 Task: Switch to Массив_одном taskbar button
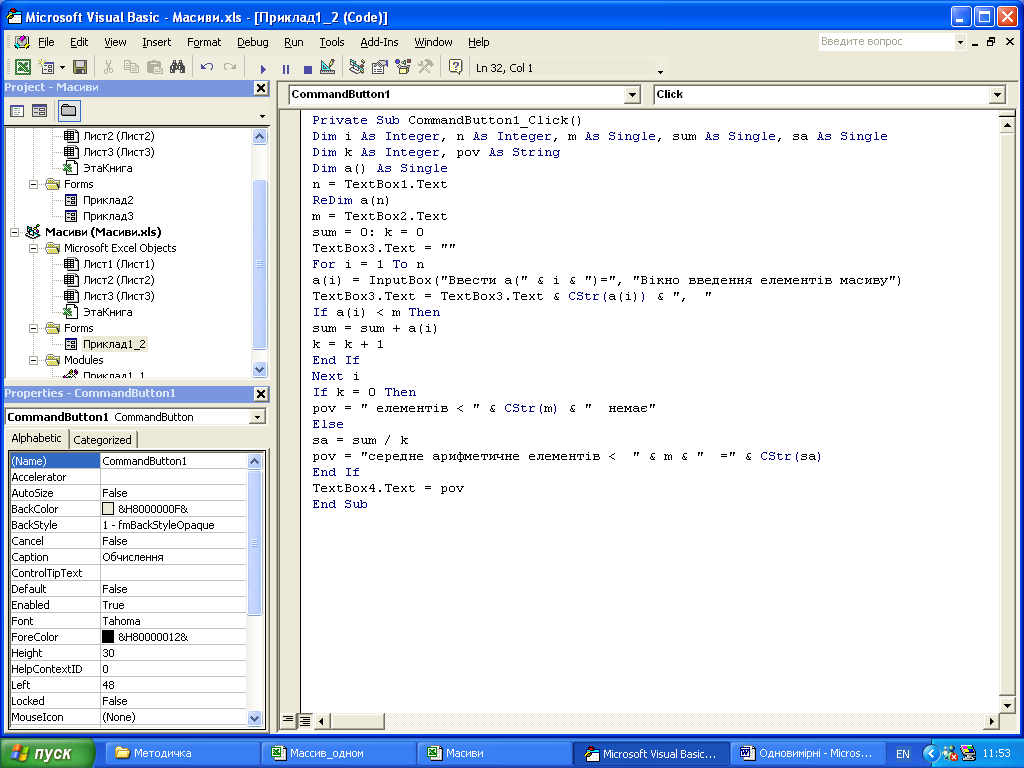click(x=338, y=754)
